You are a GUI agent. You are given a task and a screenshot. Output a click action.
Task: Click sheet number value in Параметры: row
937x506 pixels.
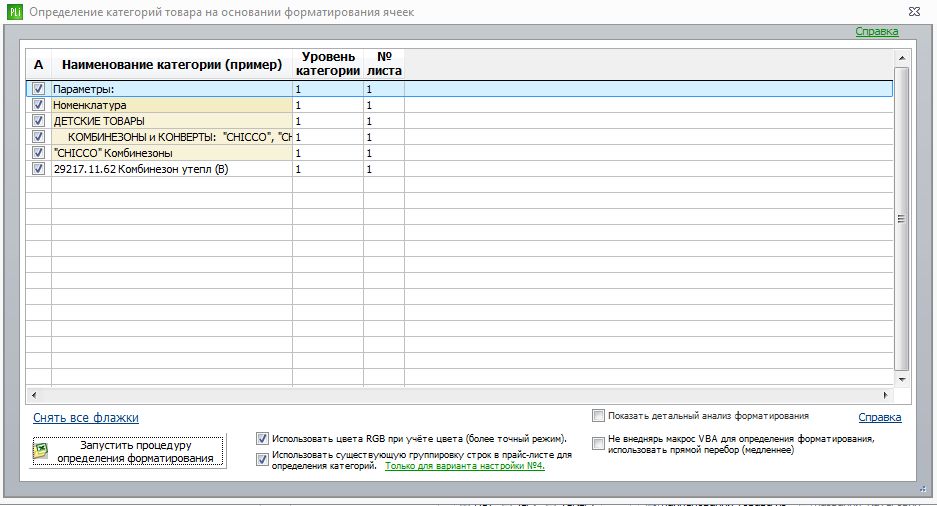click(x=384, y=89)
